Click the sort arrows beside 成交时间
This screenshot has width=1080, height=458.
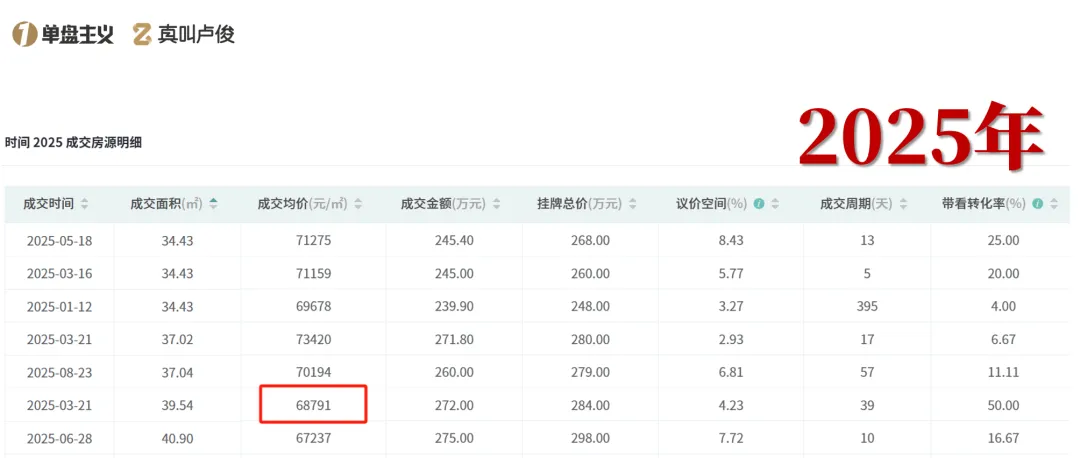click(85, 204)
